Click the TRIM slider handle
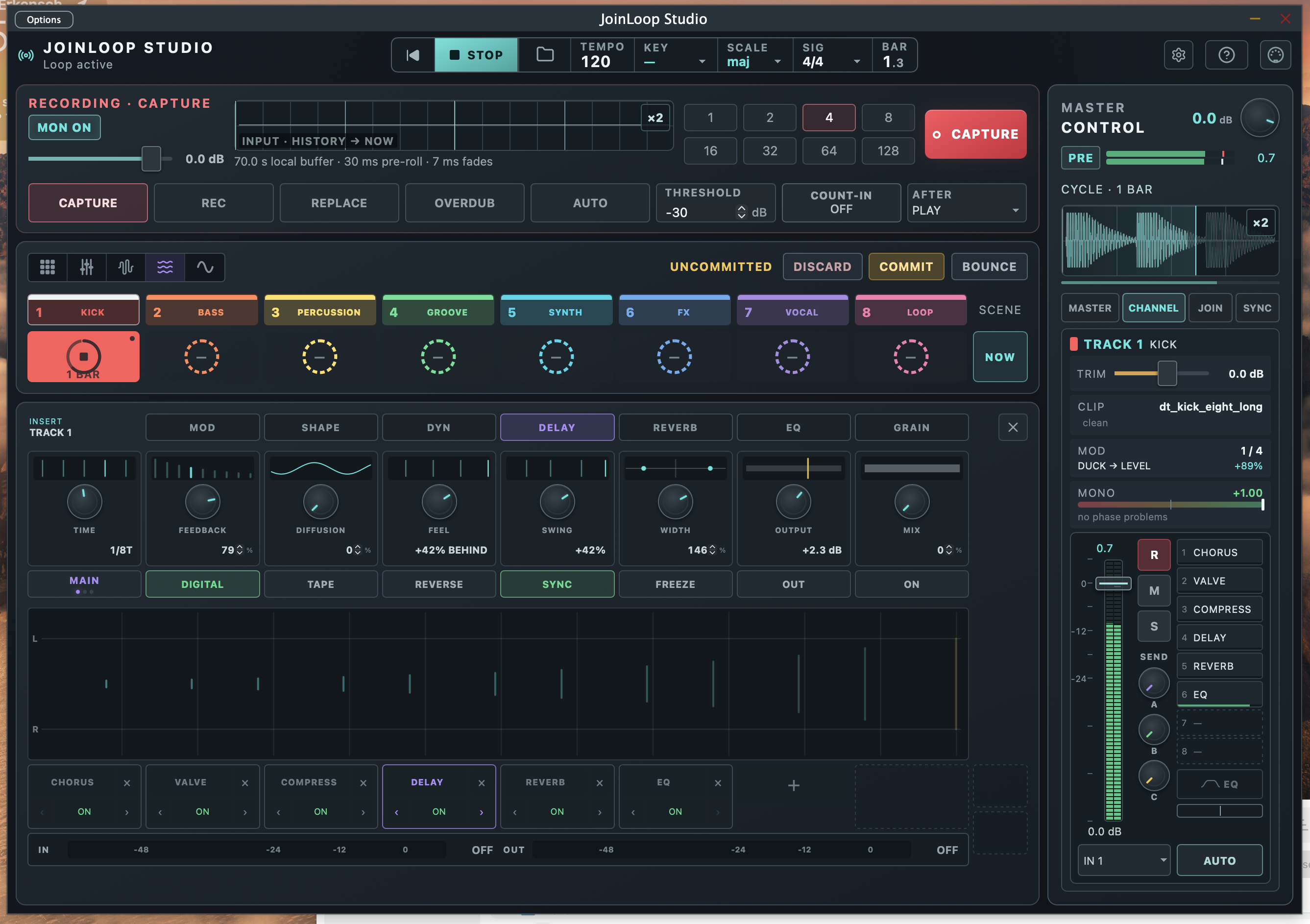The height and width of the screenshot is (924, 1310). click(1167, 374)
